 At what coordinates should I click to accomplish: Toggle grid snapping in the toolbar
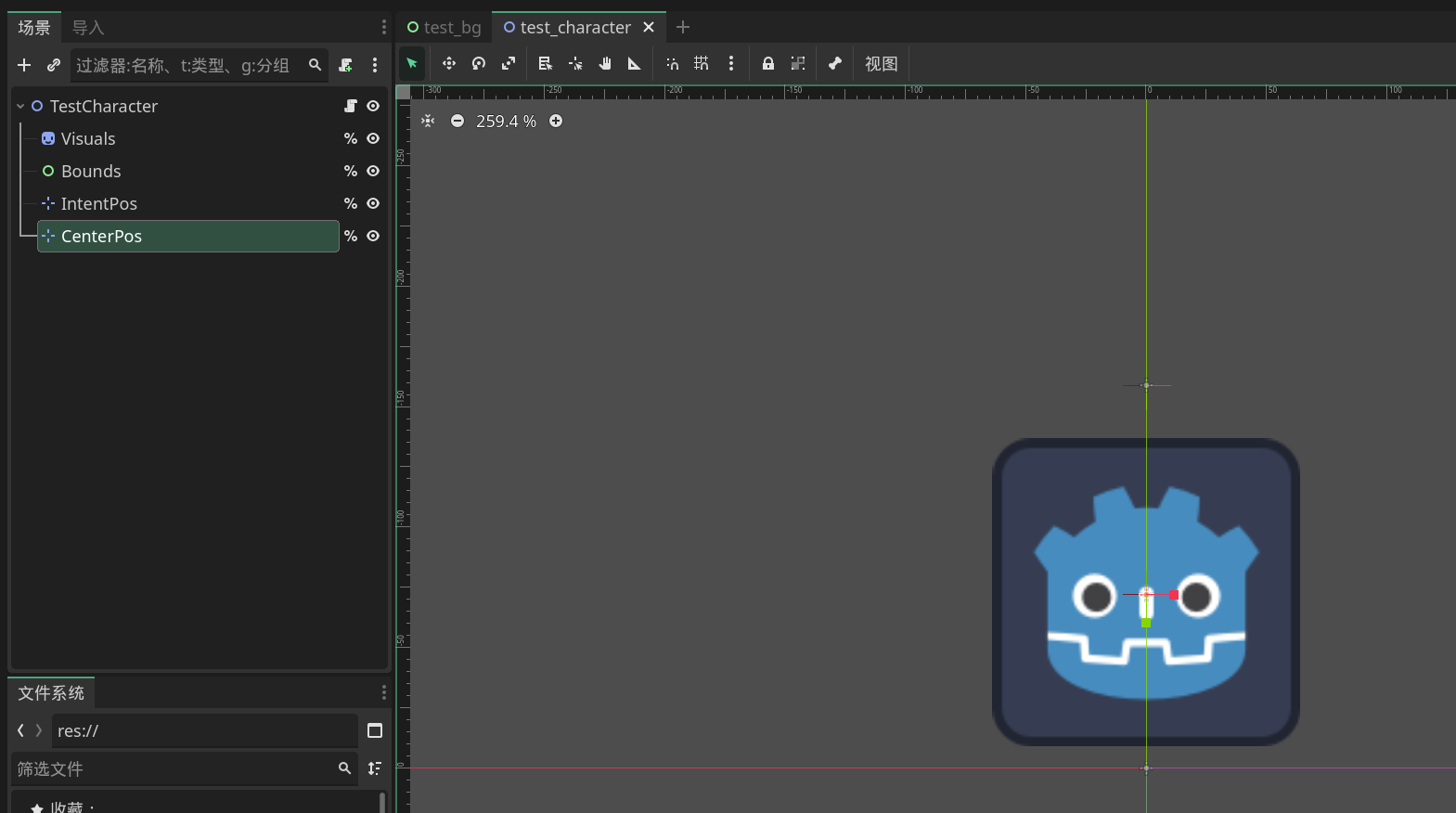click(702, 63)
